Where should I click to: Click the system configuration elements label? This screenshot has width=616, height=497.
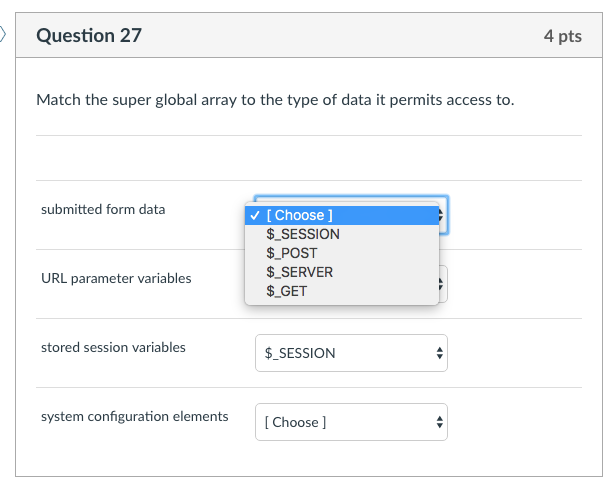click(x=134, y=416)
